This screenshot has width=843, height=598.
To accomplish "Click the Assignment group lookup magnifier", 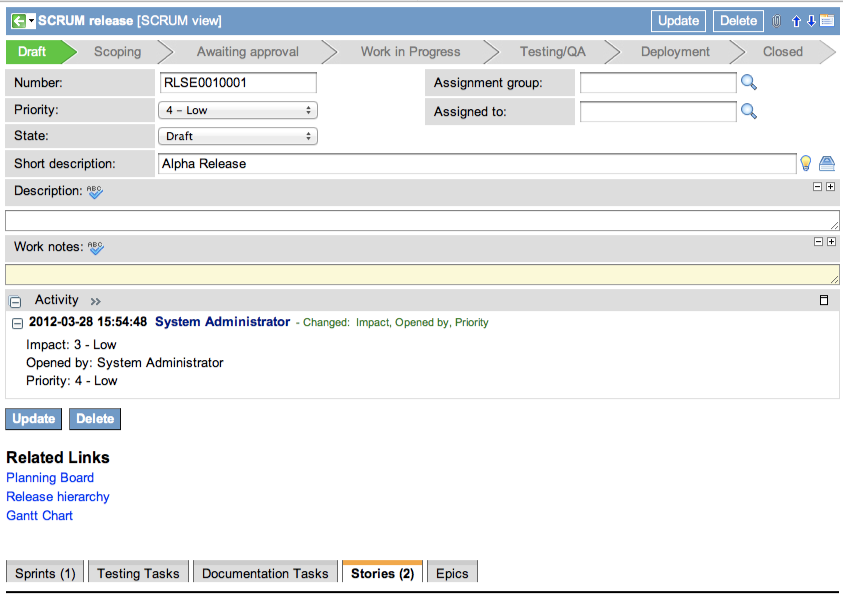I will pos(748,82).
